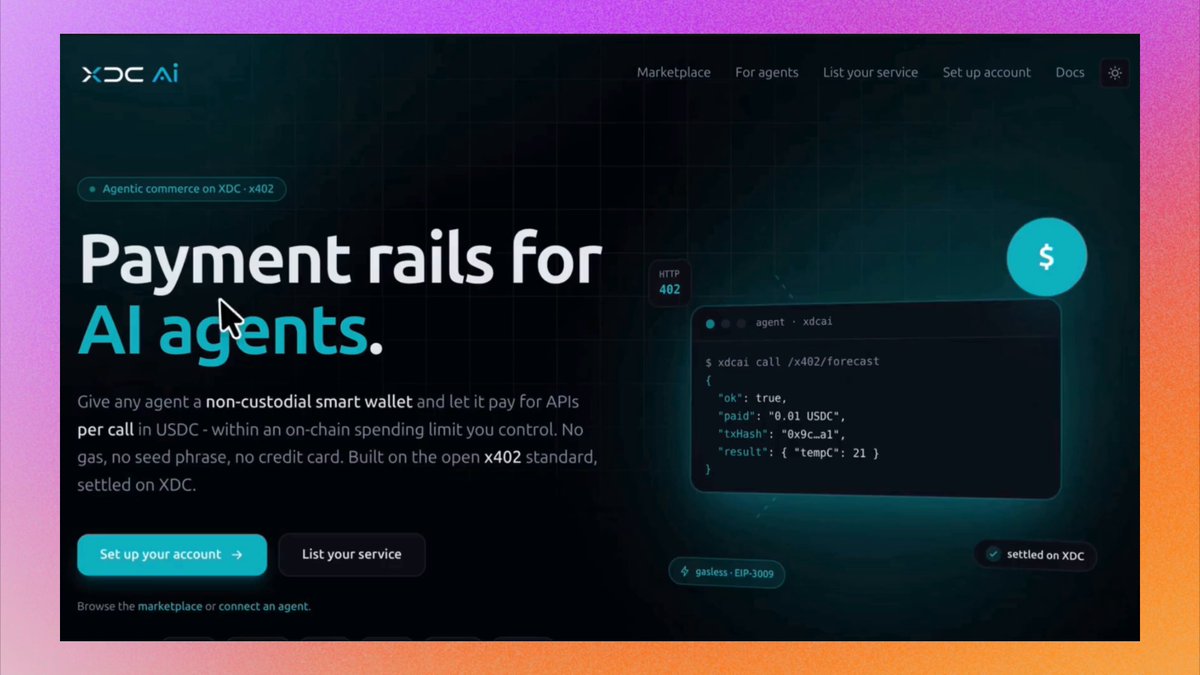Open the For agents nav item
This screenshot has height=675, width=1200.
[767, 73]
